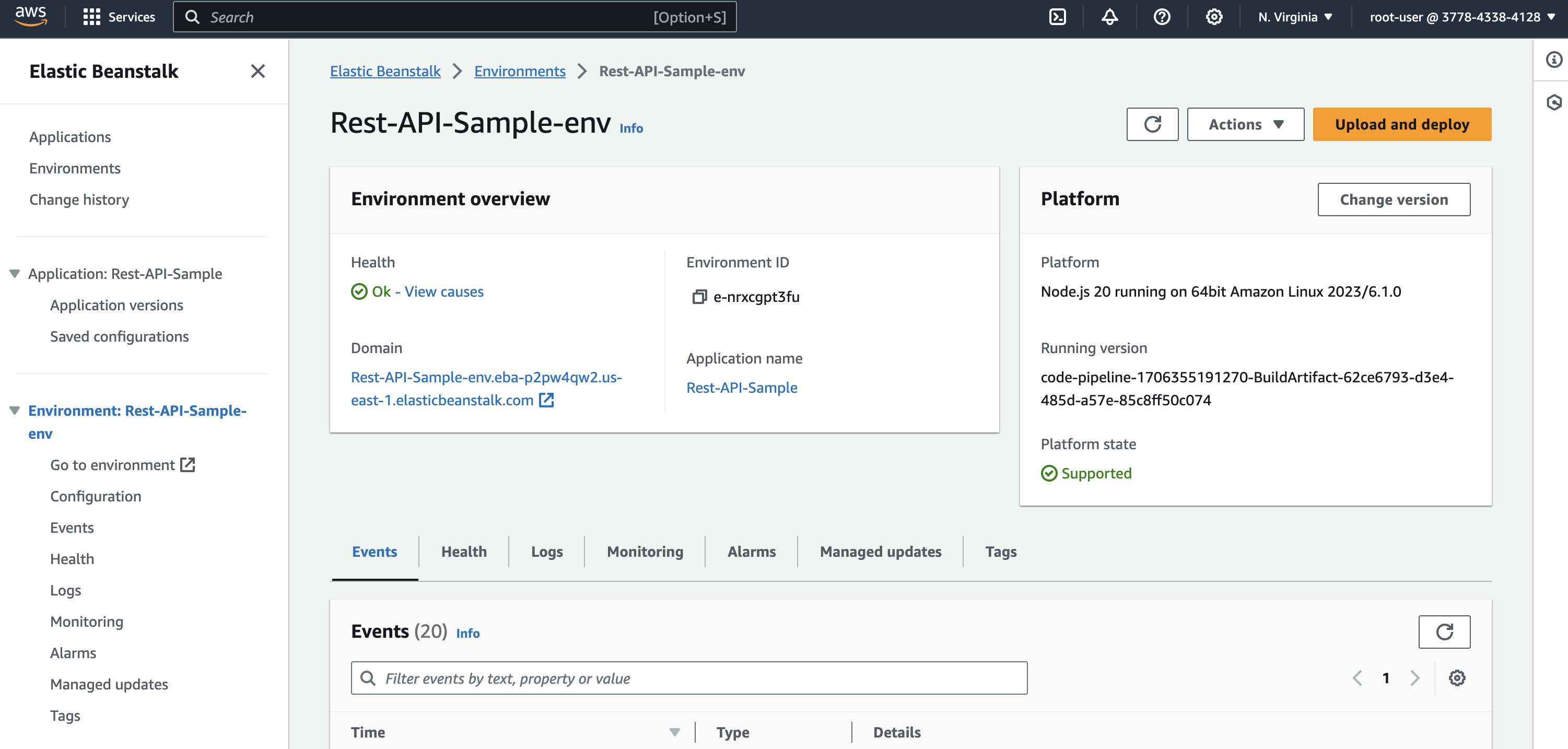Click the help question mark icon

(x=1162, y=17)
